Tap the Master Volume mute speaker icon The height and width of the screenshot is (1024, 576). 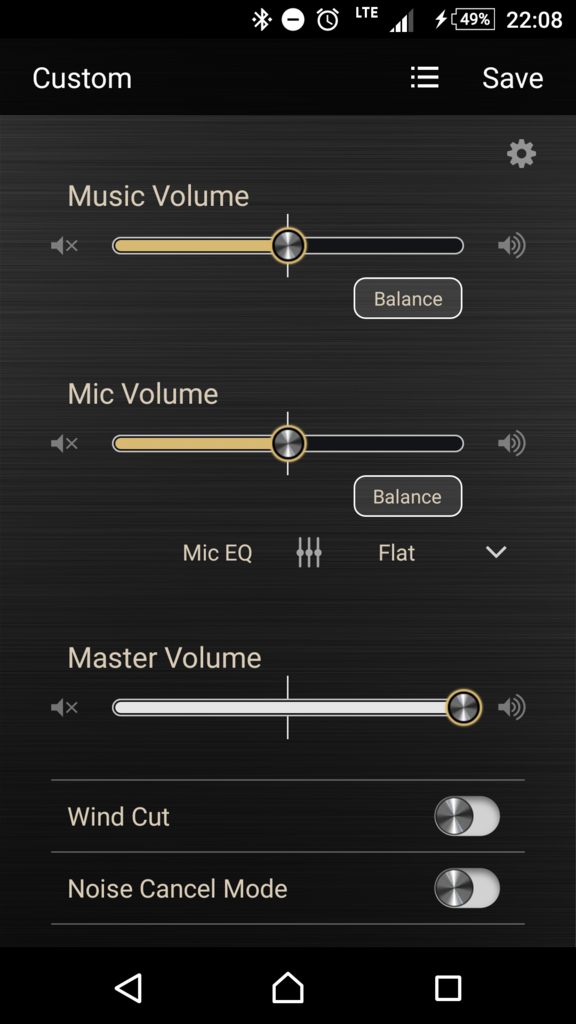[x=65, y=707]
